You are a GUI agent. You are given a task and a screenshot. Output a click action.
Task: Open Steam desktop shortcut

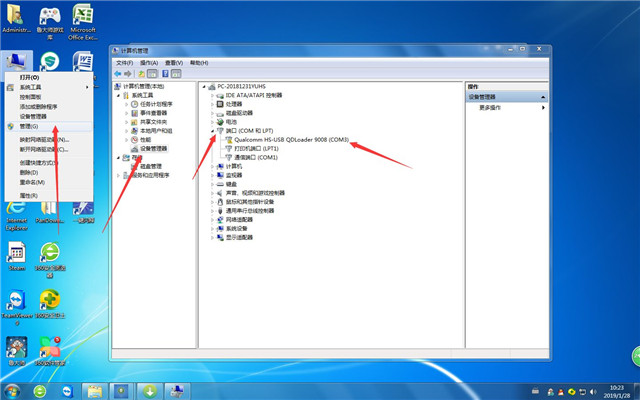[16, 254]
